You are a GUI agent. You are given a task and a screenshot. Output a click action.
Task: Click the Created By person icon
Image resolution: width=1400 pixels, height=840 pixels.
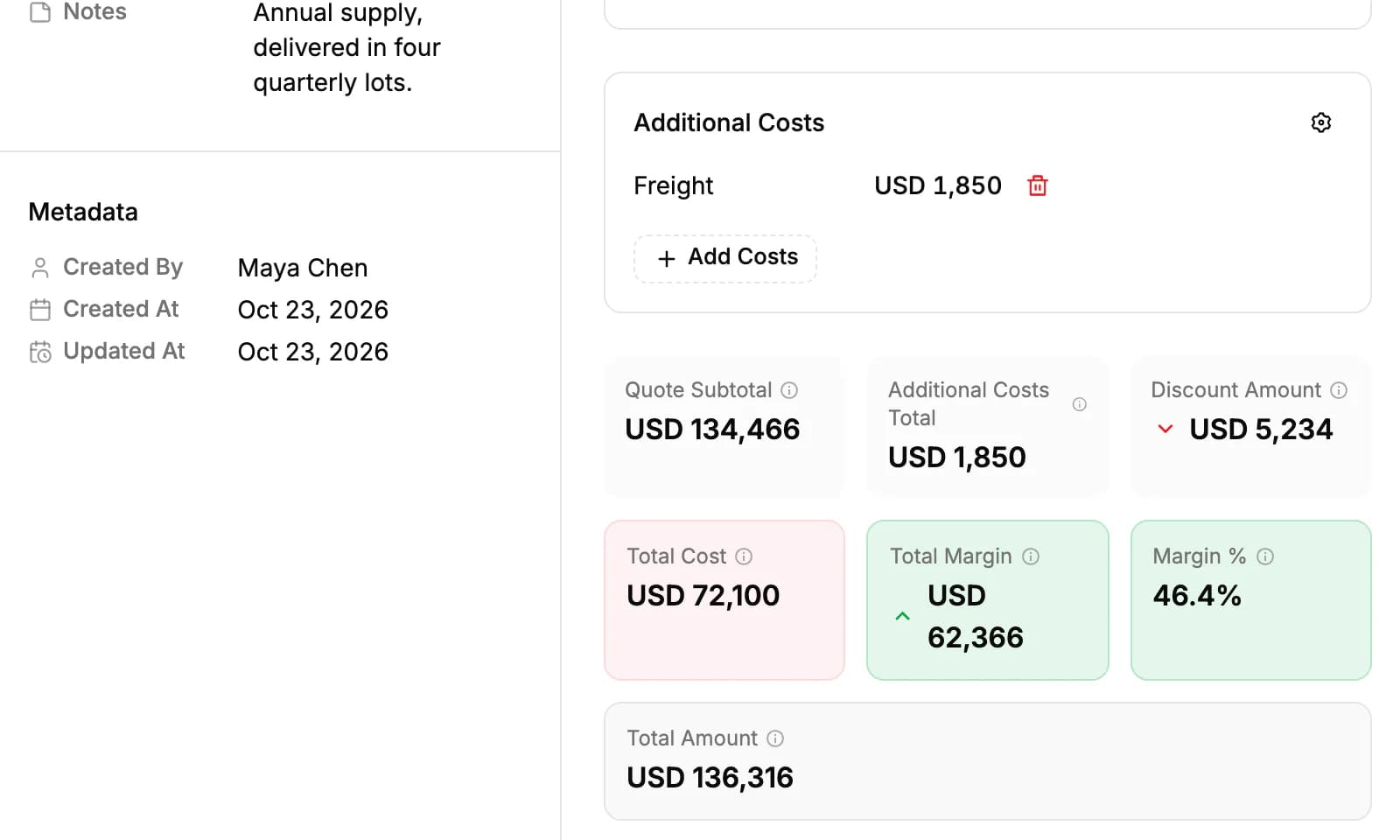pyautogui.click(x=40, y=268)
